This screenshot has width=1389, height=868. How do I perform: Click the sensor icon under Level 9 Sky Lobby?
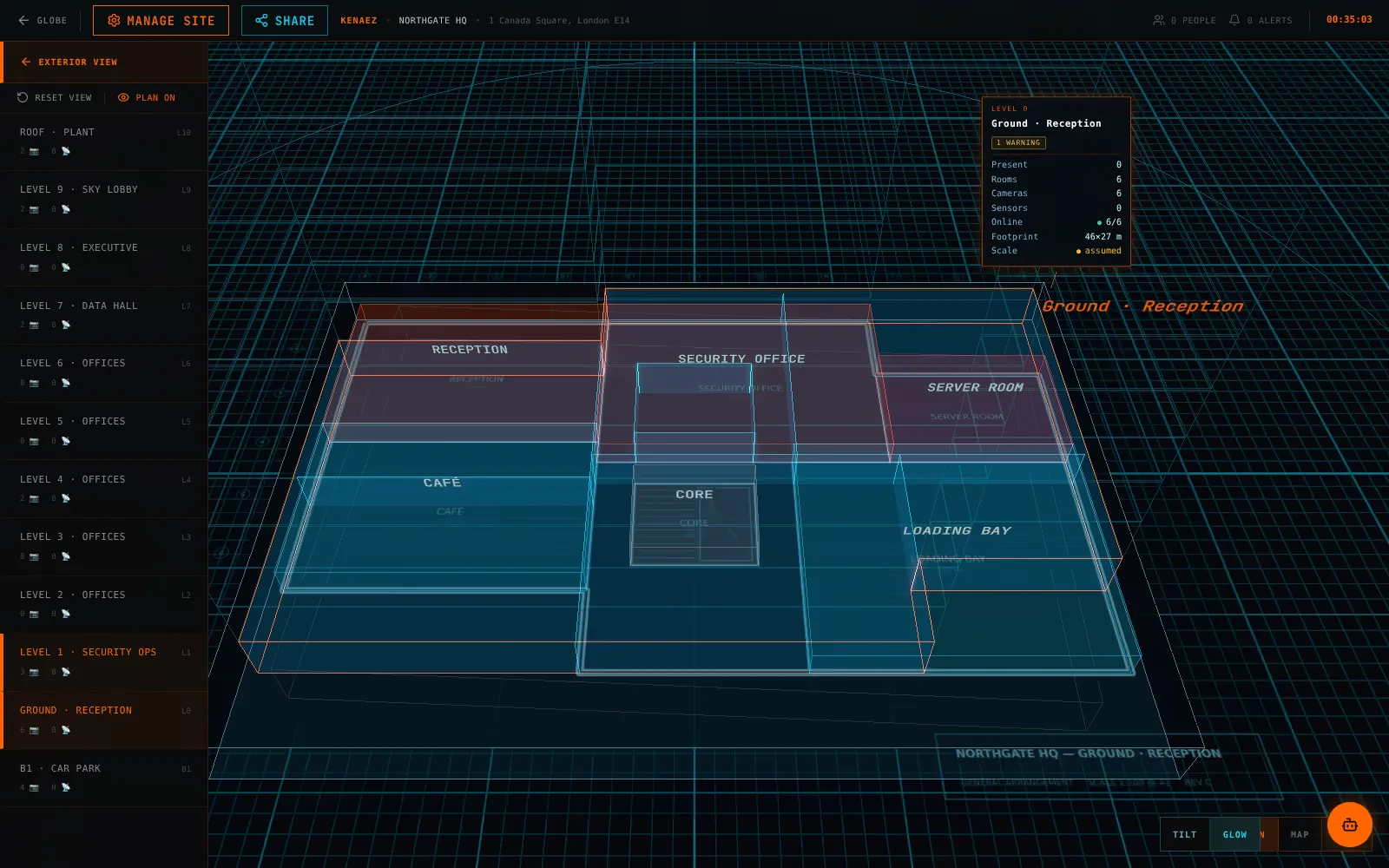[66, 209]
